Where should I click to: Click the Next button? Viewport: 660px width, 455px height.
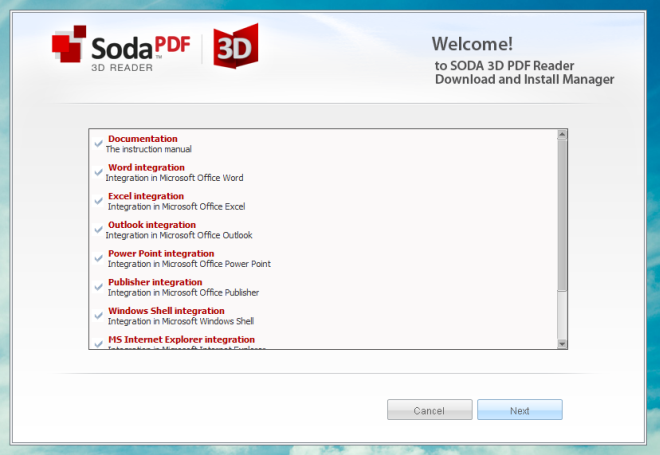[x=520, y=410]
